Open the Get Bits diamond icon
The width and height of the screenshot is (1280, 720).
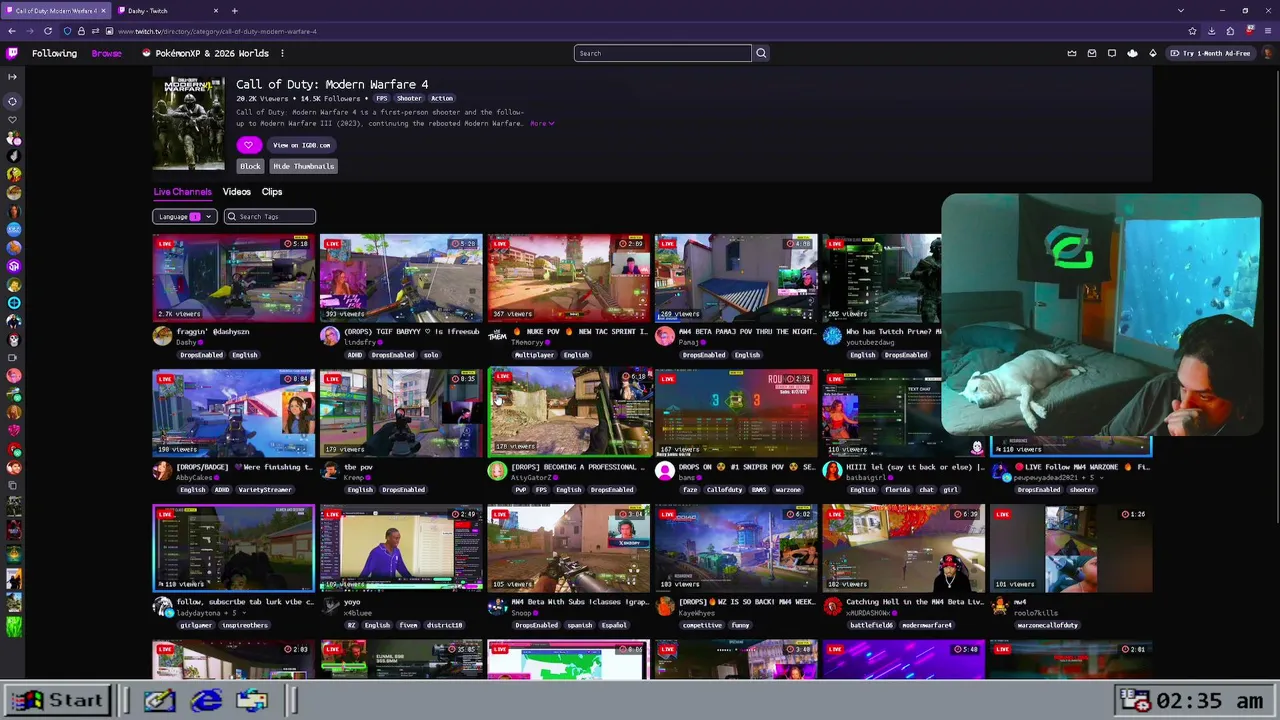[x=1153, y=53]
